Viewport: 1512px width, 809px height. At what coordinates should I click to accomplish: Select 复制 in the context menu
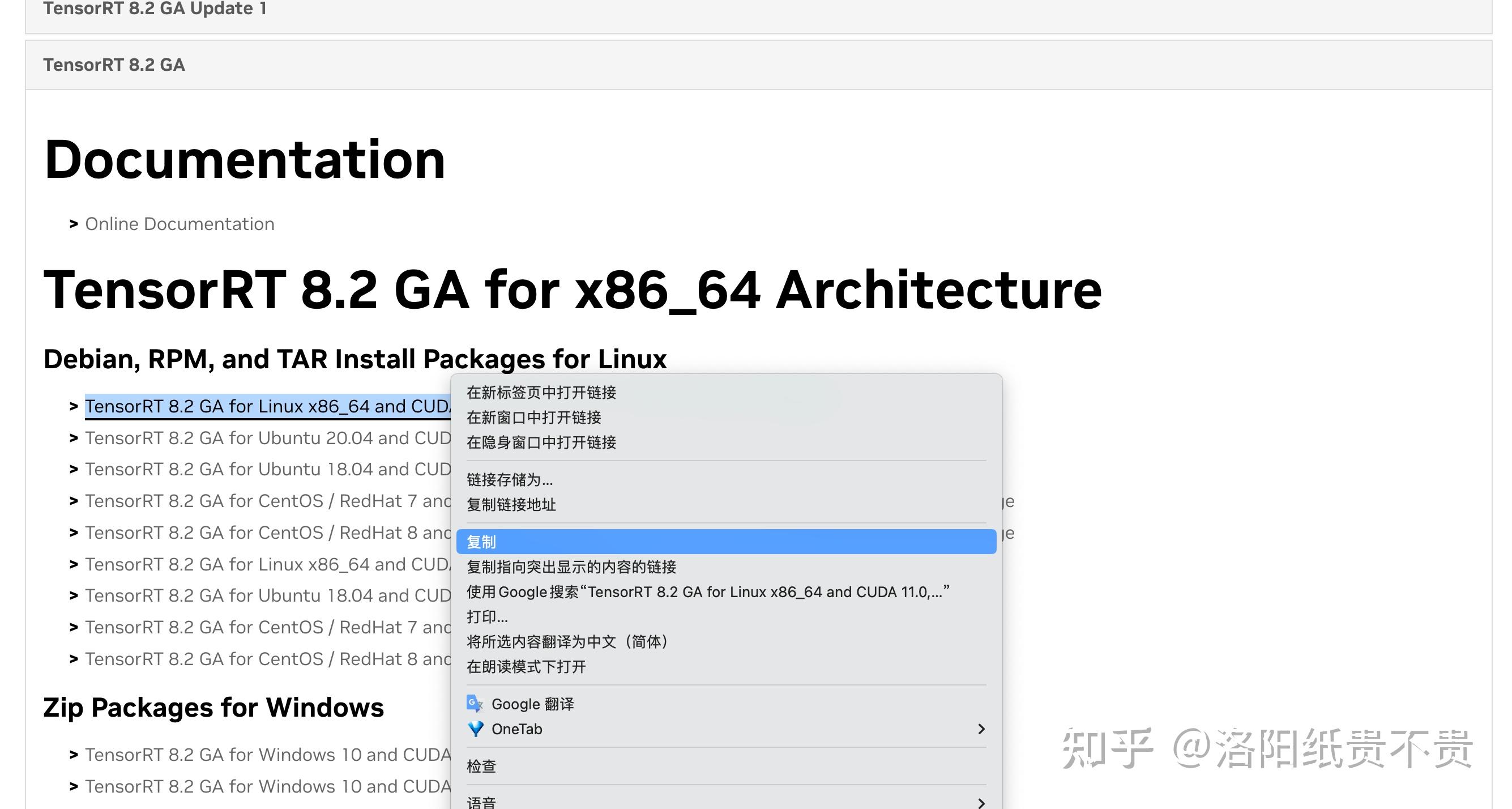pos(726,541)
